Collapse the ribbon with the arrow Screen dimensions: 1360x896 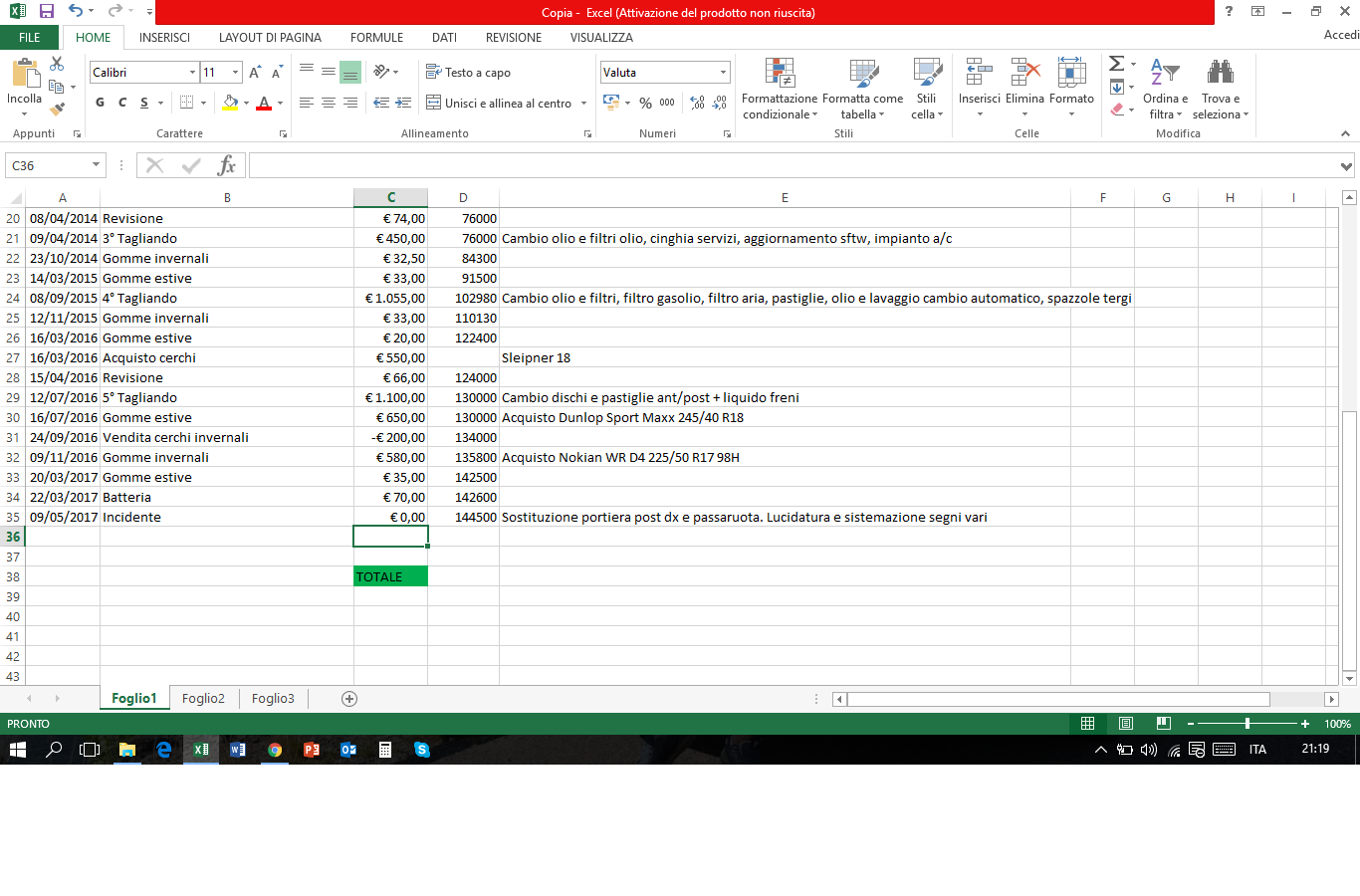(x=1345, y=133)
